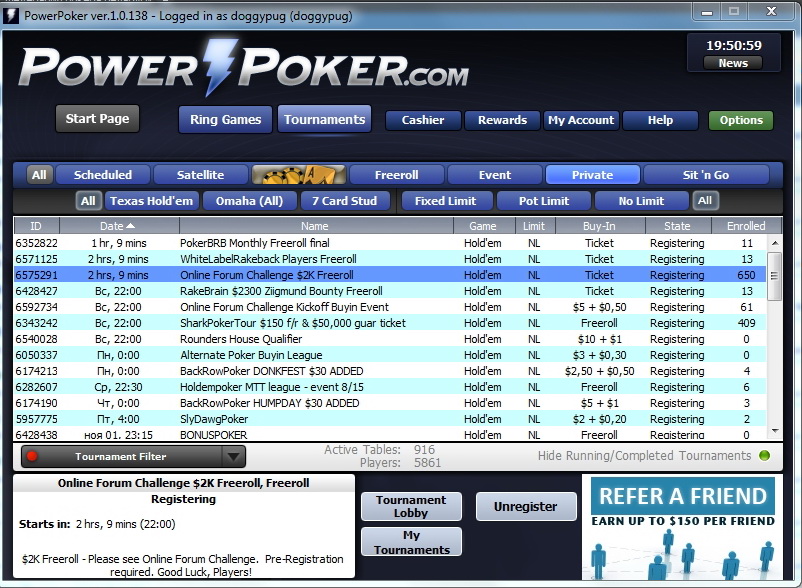Screen dimensions: 802x588
Task: Click the Refer a Friend banner
Action: tap(682, 526)
